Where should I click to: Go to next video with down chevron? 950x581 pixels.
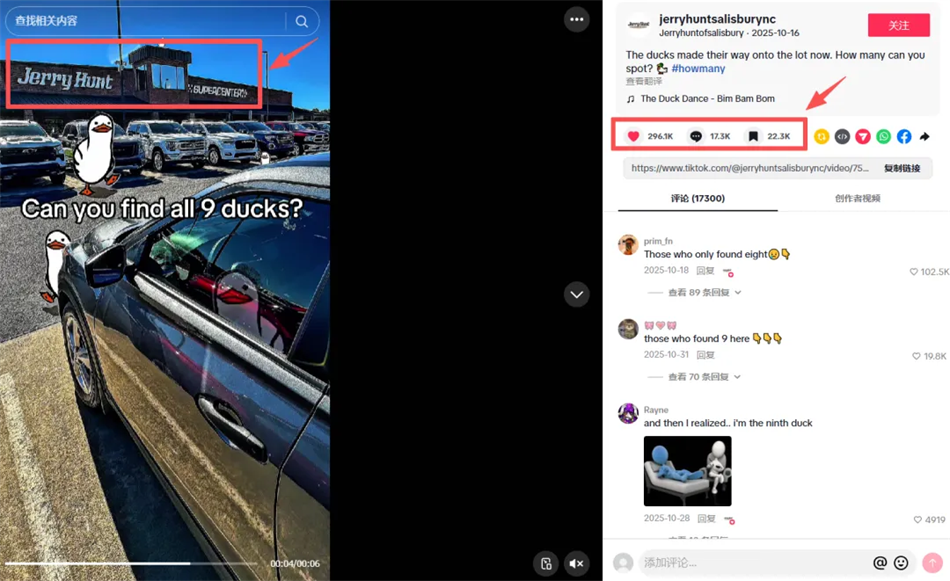[576, 294]
